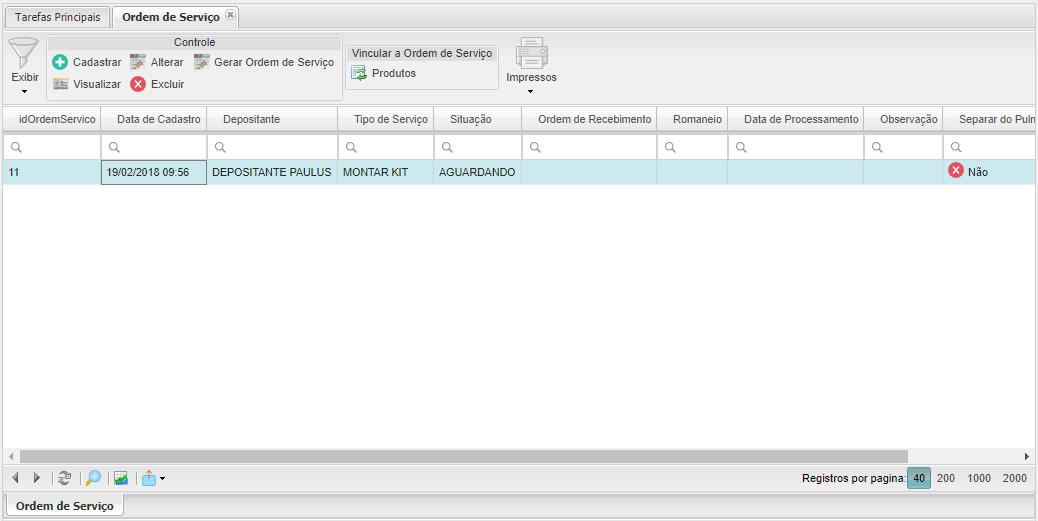
Task: Click Romaneio filter search field
Action: [692, 148]
